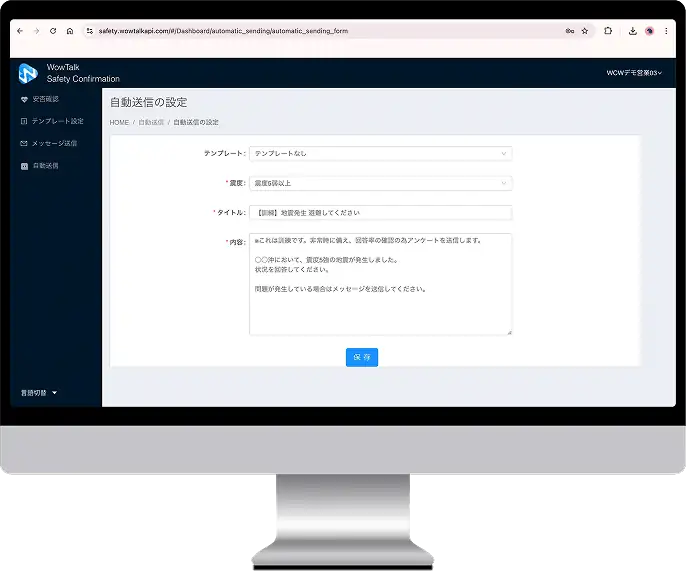This screenshot has height=572, width=686.
Task: Open the extensions puzzle icon
Action: click(608, 31)
